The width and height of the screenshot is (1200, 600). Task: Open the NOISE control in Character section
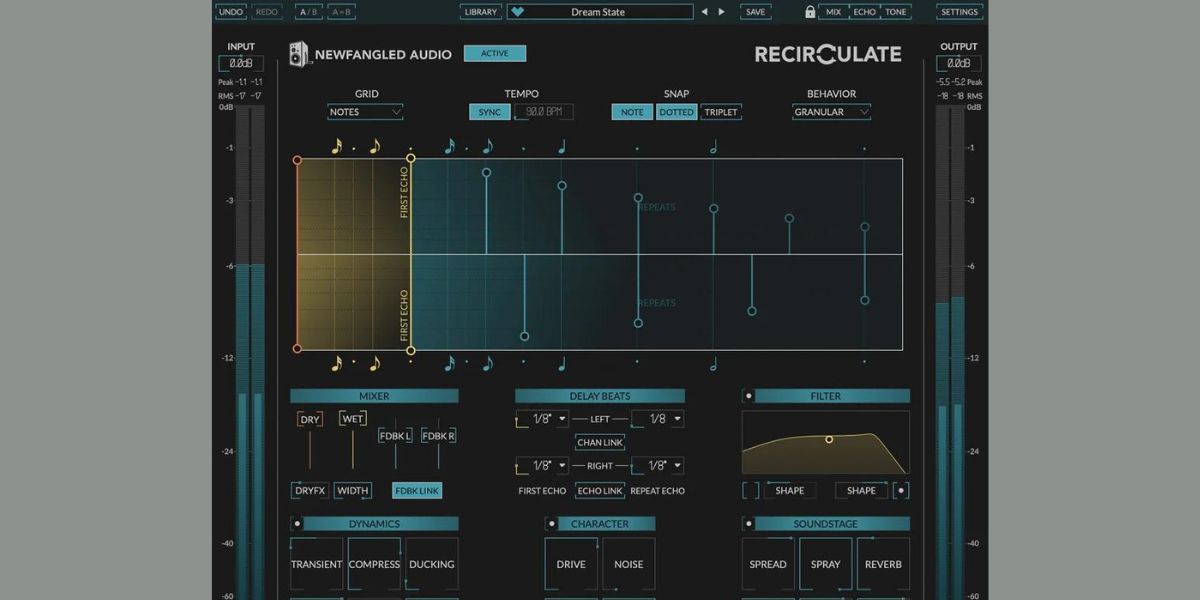tap(628, 563)
